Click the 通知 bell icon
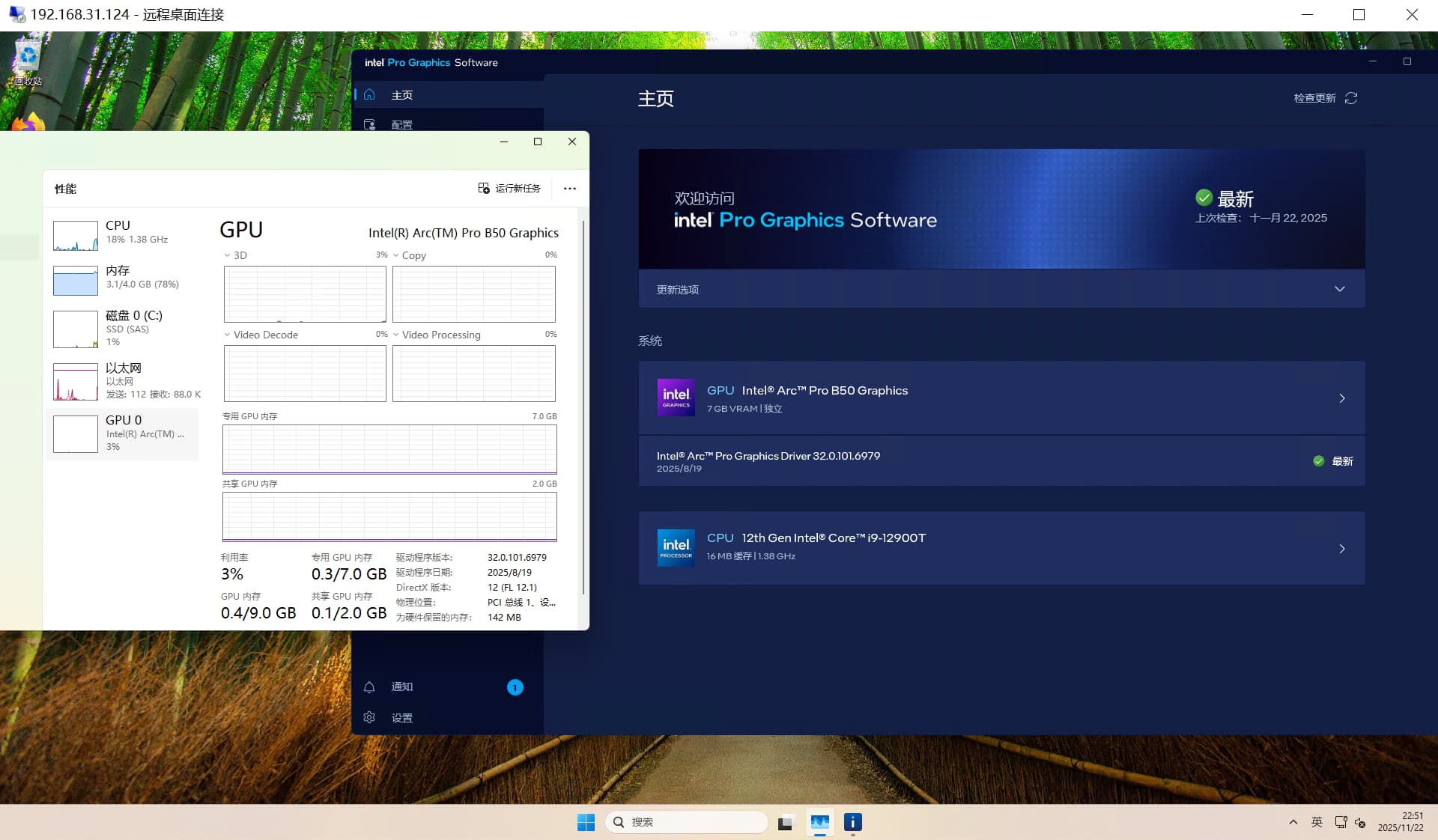The width and height of the screenshot is (1438, 840). (369, 687)
